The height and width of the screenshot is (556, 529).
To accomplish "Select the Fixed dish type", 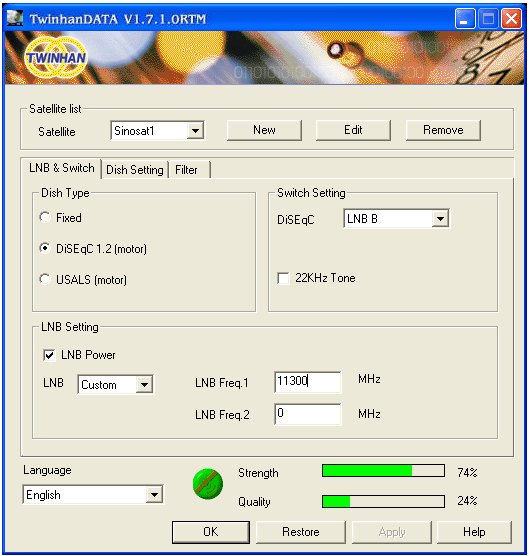I will 45,217.
